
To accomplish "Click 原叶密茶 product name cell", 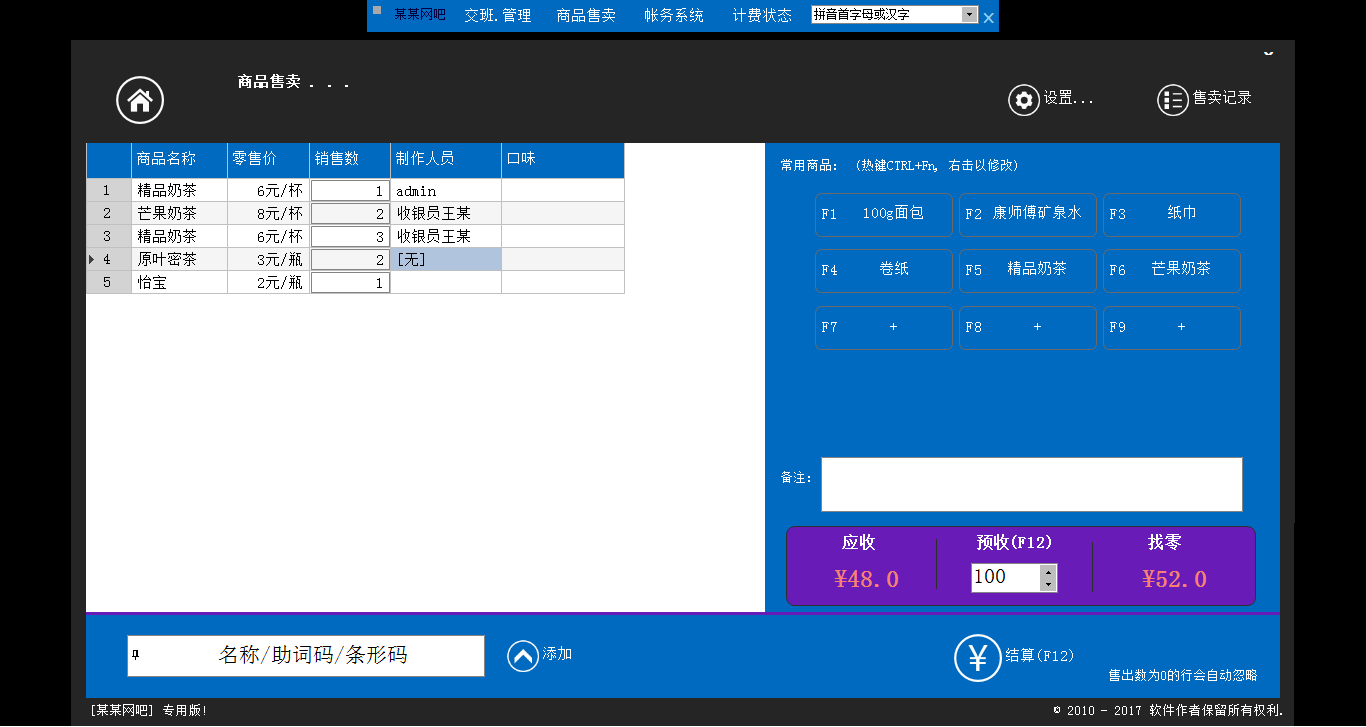I will coord(179,259).
